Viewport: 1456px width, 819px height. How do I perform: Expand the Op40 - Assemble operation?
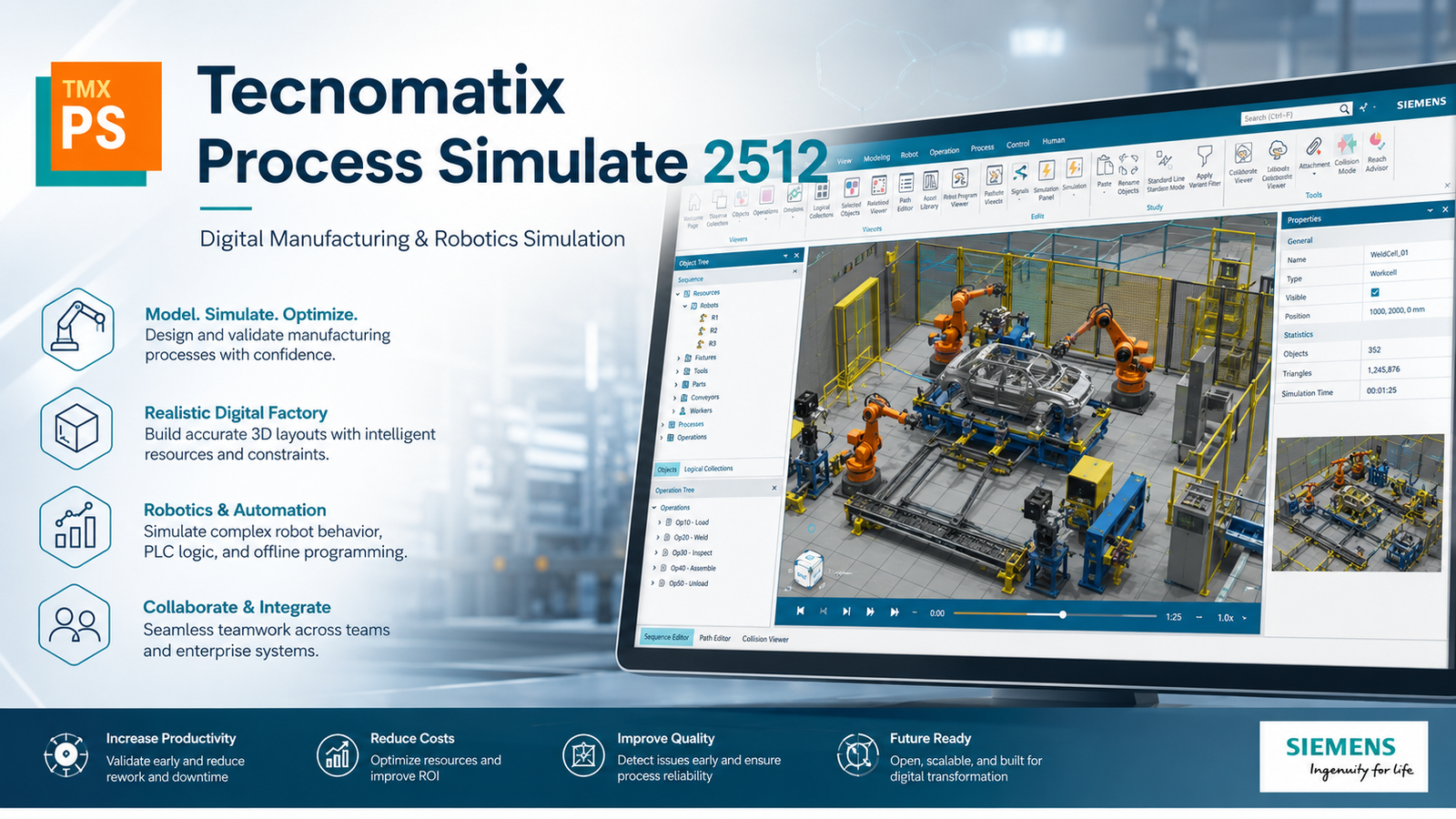(x=654, y=568)
